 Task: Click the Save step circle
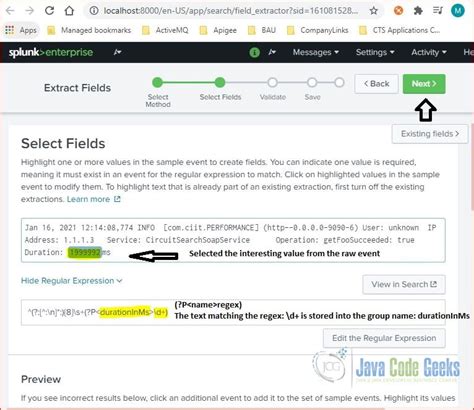pyautogui.click(x=312, y=82)
